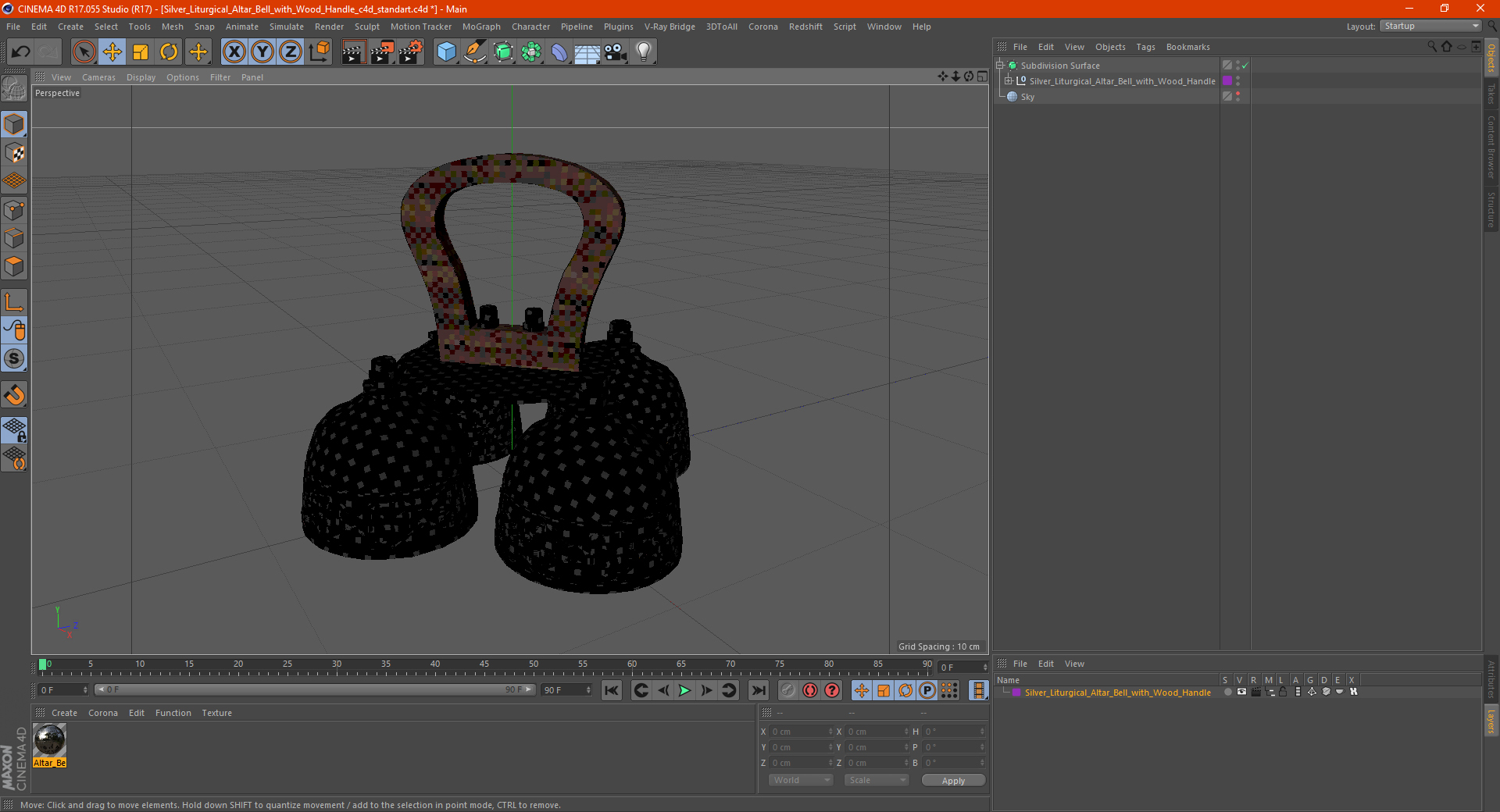This screenshot has height=812, width=1500.
Task: Click the Render to Picture Viewer icon
Action: [x=382, y=52]
